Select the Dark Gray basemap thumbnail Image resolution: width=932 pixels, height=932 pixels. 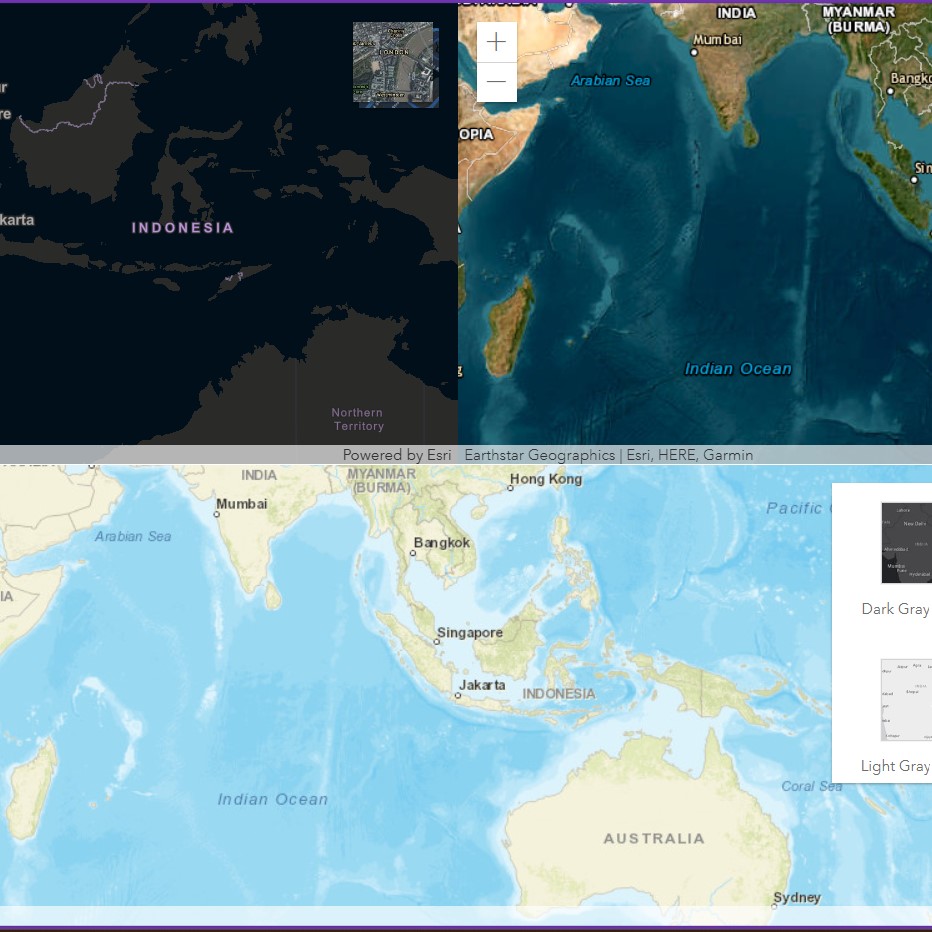tap(906, 543)
